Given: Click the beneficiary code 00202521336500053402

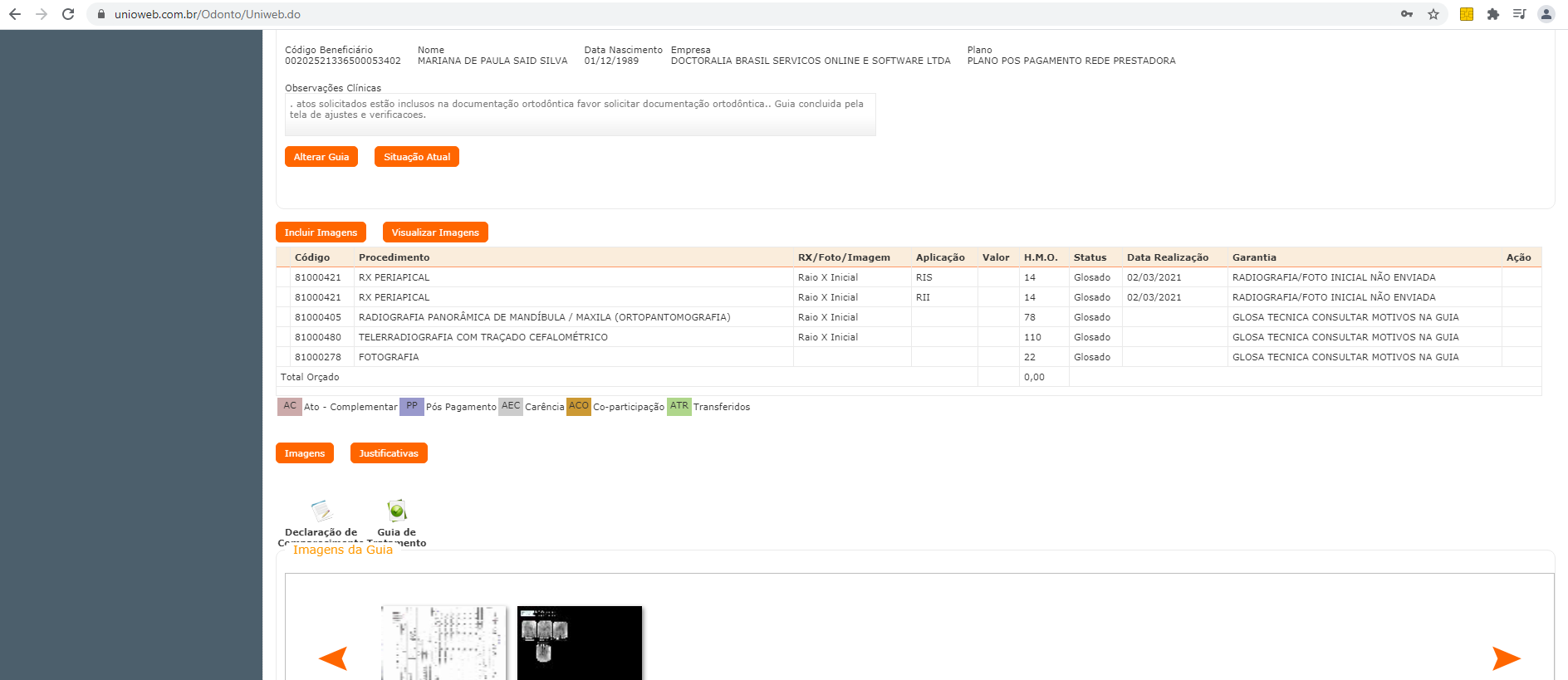Looking at the screenshot, I should pos(343,61).
